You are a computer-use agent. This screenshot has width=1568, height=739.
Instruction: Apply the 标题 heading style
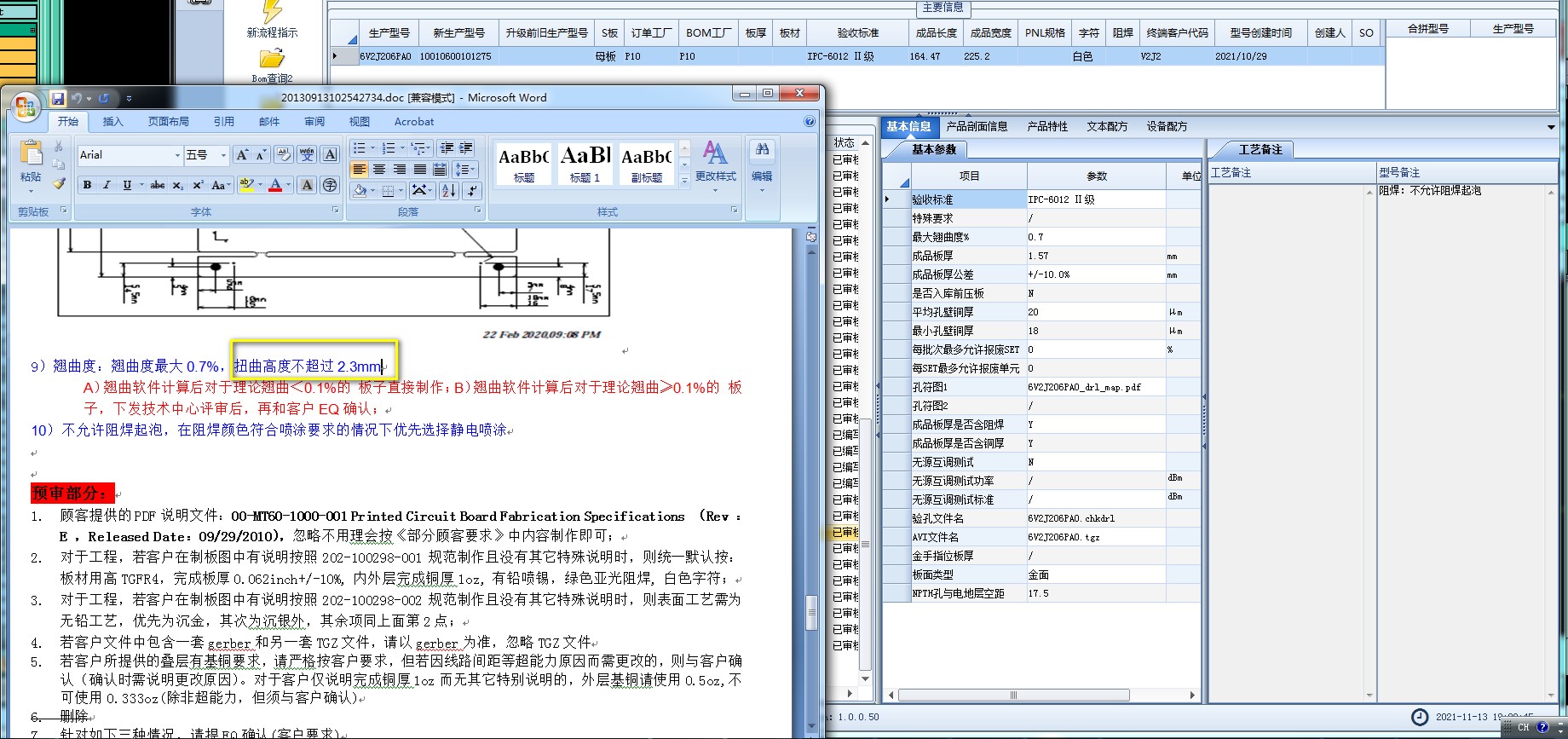524,163
